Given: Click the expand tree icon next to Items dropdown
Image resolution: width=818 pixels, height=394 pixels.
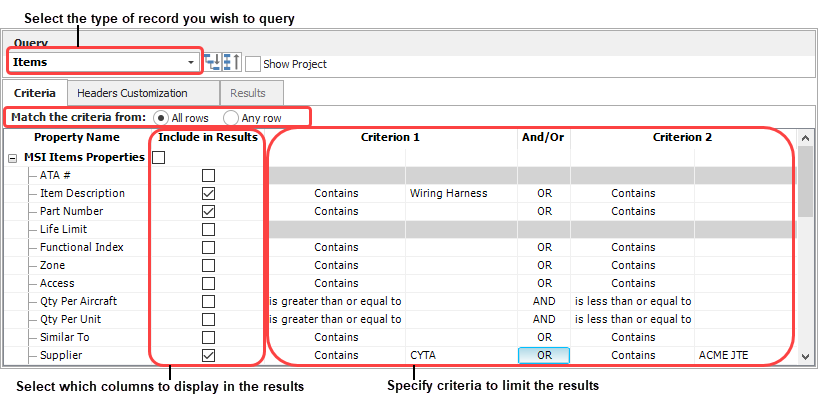Looking at the screenshot, I should [x=212, y=63].
